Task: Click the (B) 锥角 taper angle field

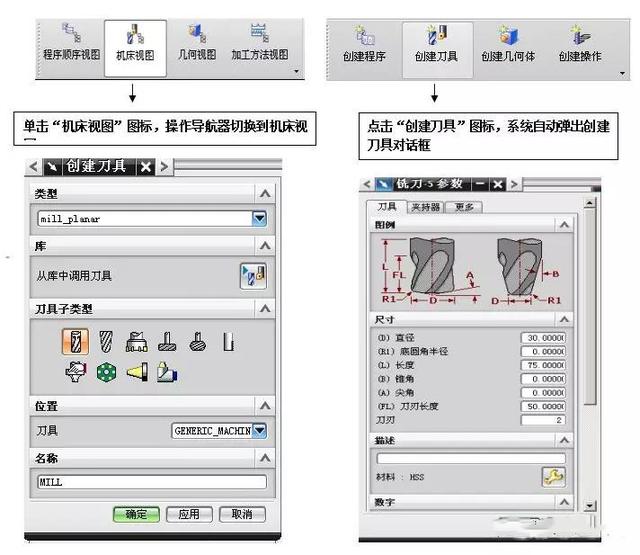Action: click(543, 379)
